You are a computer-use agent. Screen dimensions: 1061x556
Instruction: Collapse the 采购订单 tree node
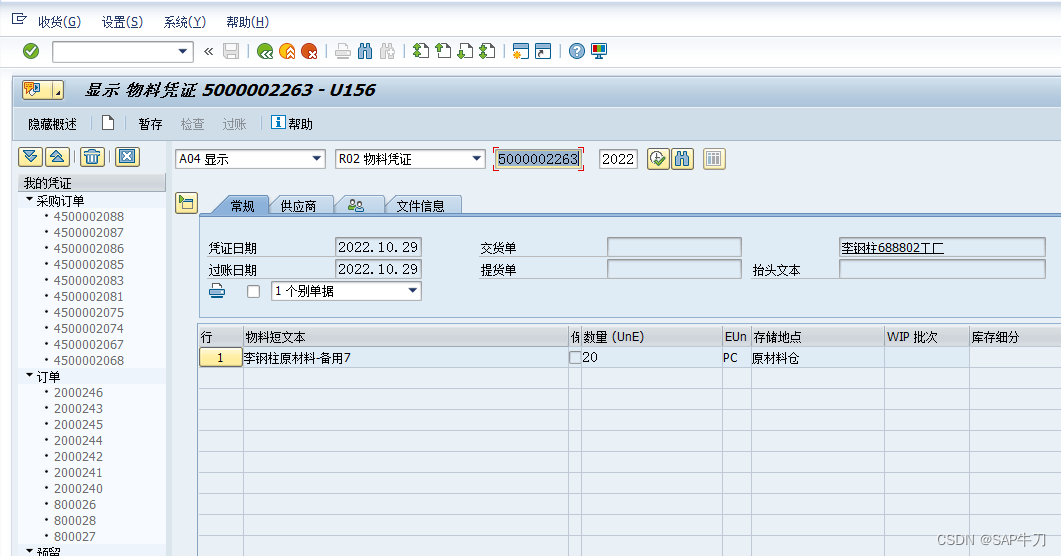(29, 200)
